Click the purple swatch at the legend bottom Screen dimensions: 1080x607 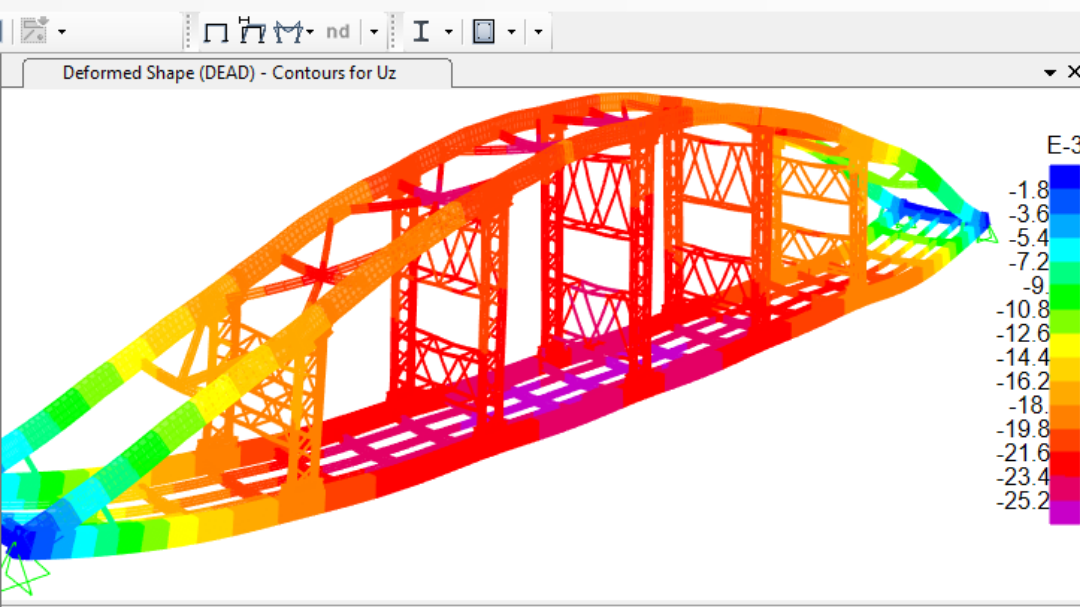[x=1064, y=513]
